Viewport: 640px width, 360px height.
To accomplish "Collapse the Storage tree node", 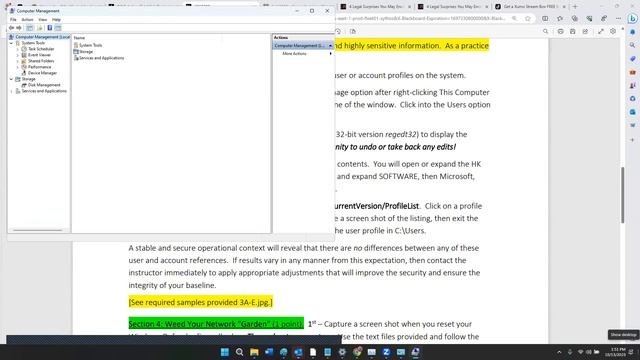I will (x=11, y=79).
